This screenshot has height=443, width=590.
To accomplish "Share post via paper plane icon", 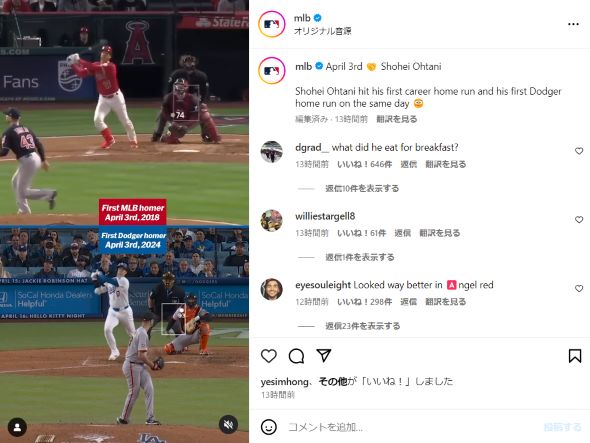I will tap(324, 355).
